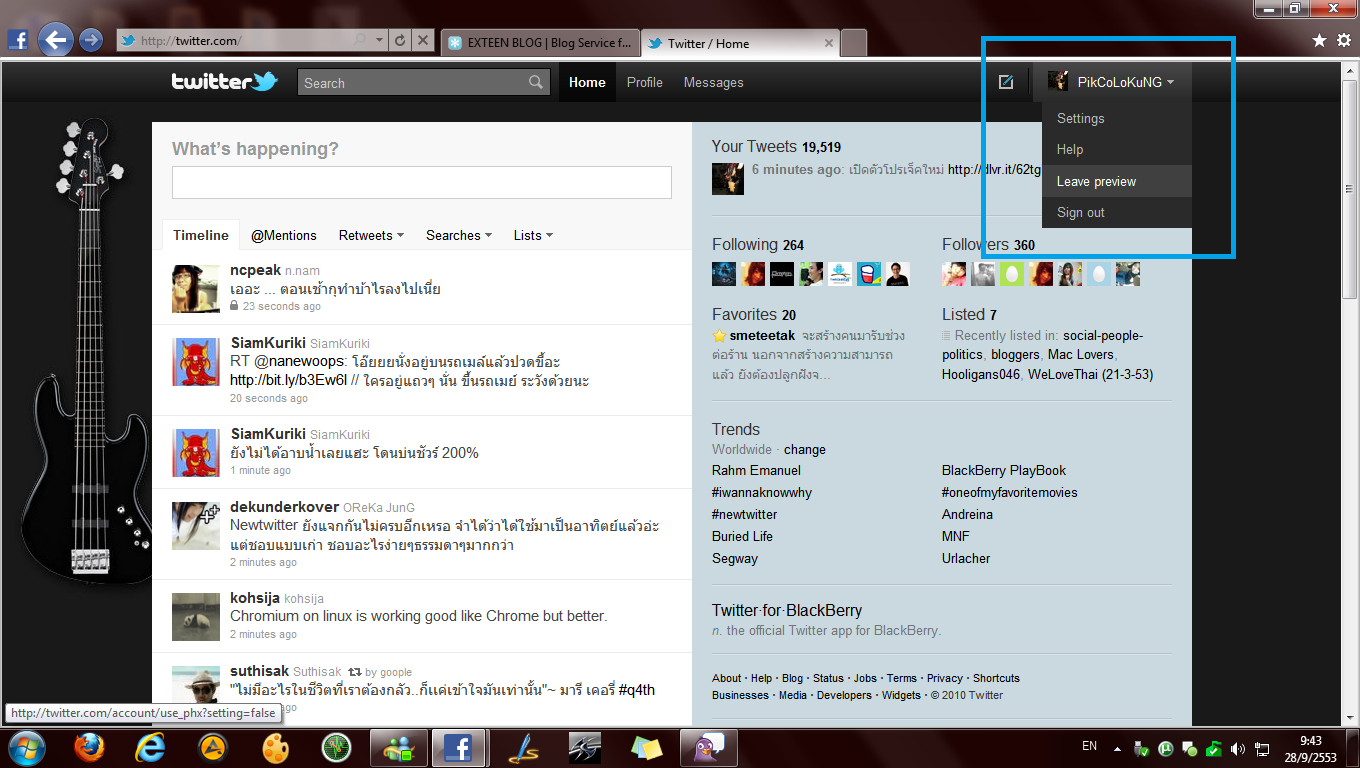Open the address bar history dropdown arrow

379,41
